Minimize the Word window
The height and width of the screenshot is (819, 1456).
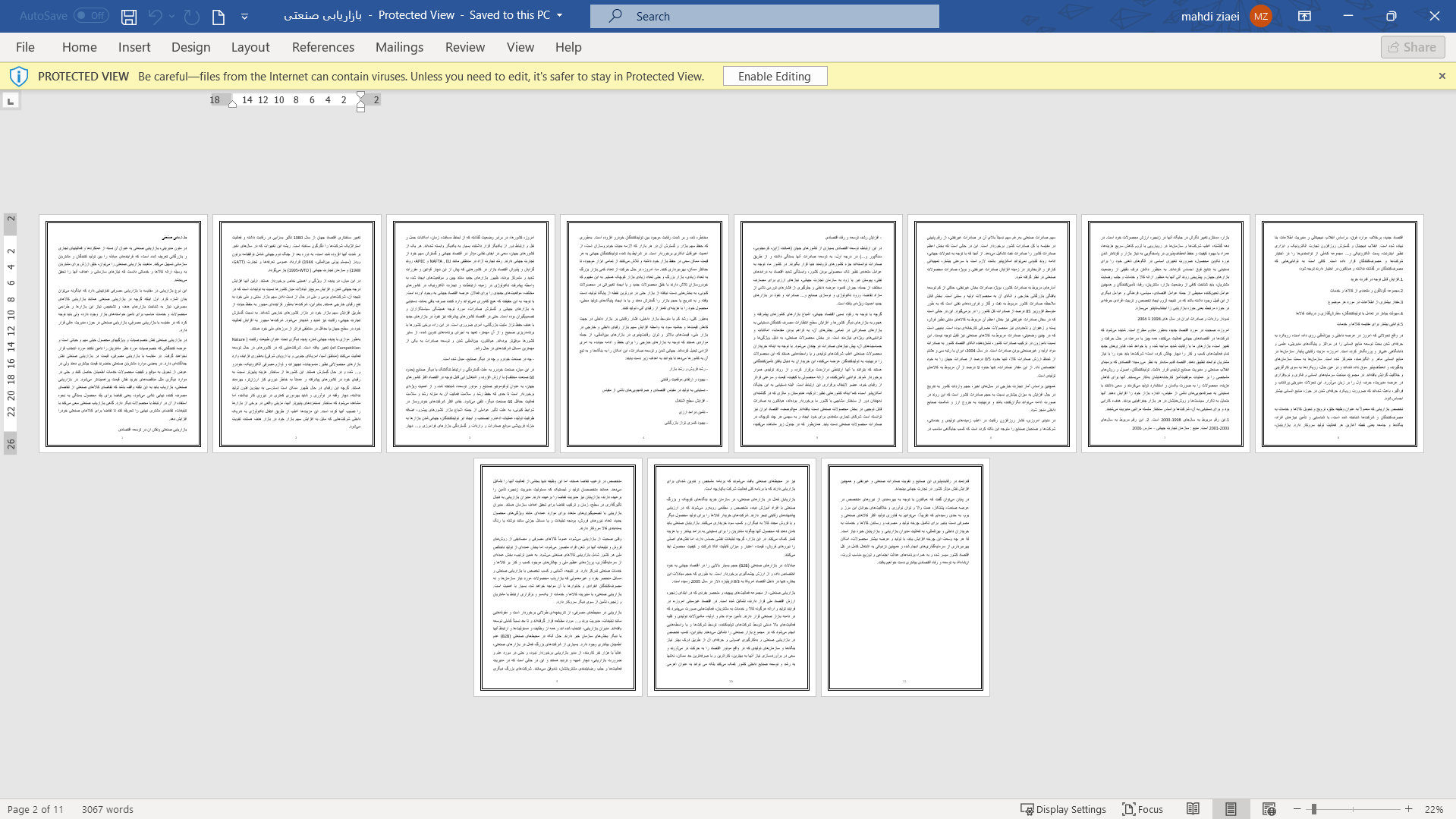(x=1348, y=16)
